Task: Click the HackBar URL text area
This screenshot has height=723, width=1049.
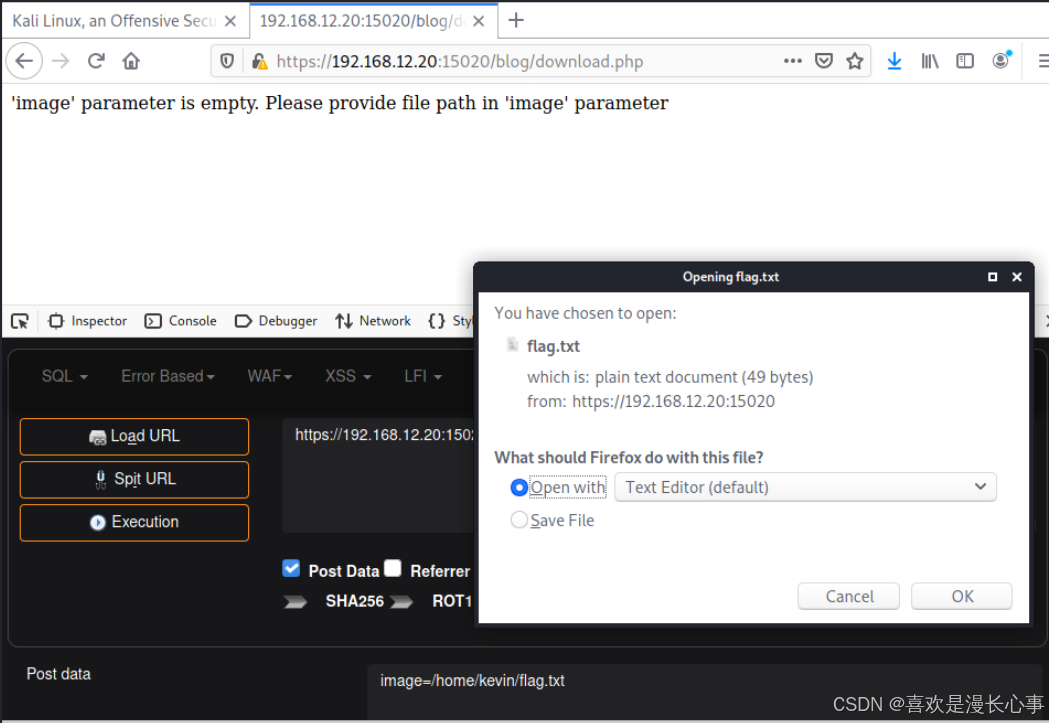Action: pos(378,476)
